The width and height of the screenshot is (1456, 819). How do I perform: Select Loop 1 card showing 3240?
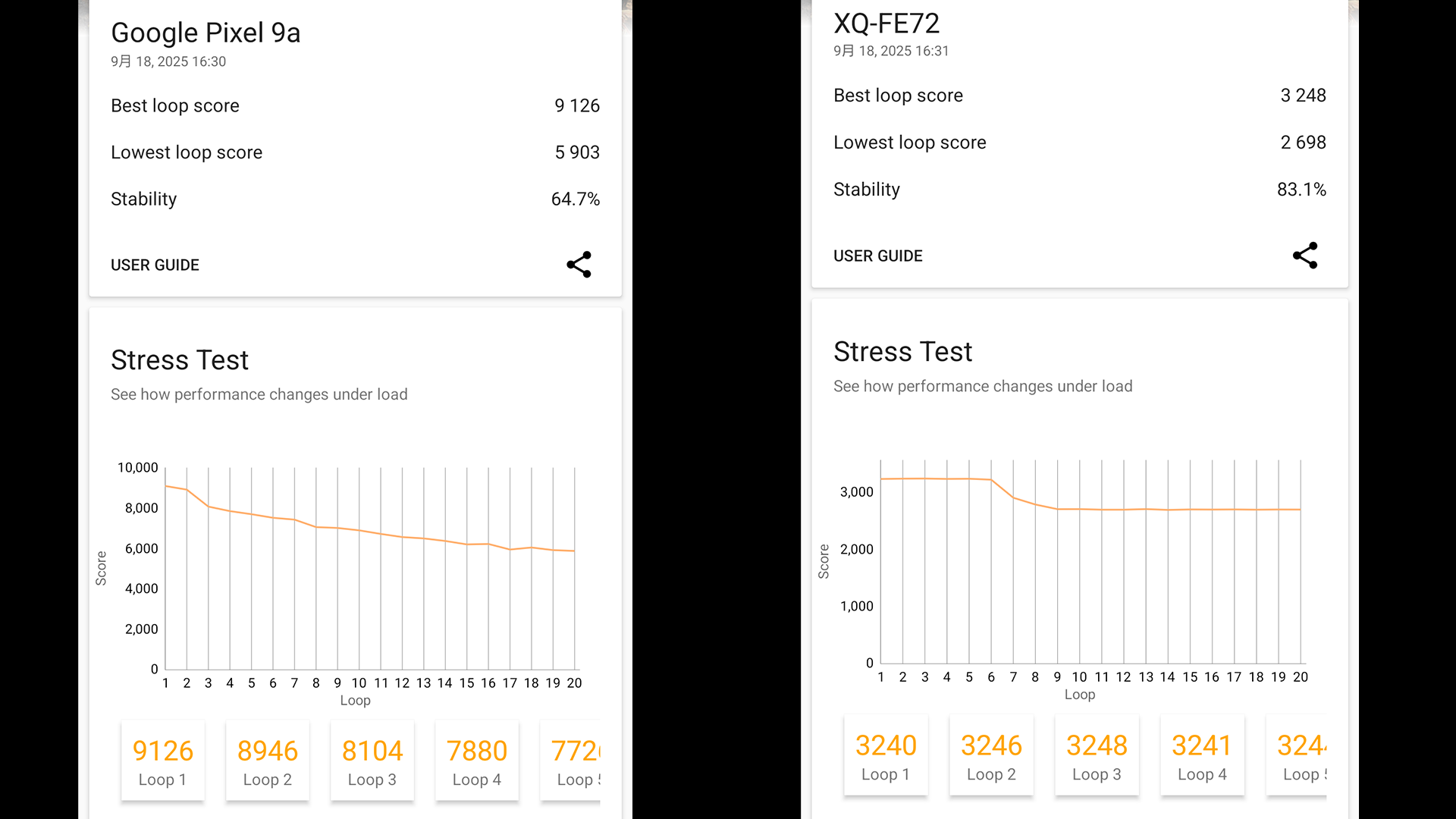click(886, 755)
